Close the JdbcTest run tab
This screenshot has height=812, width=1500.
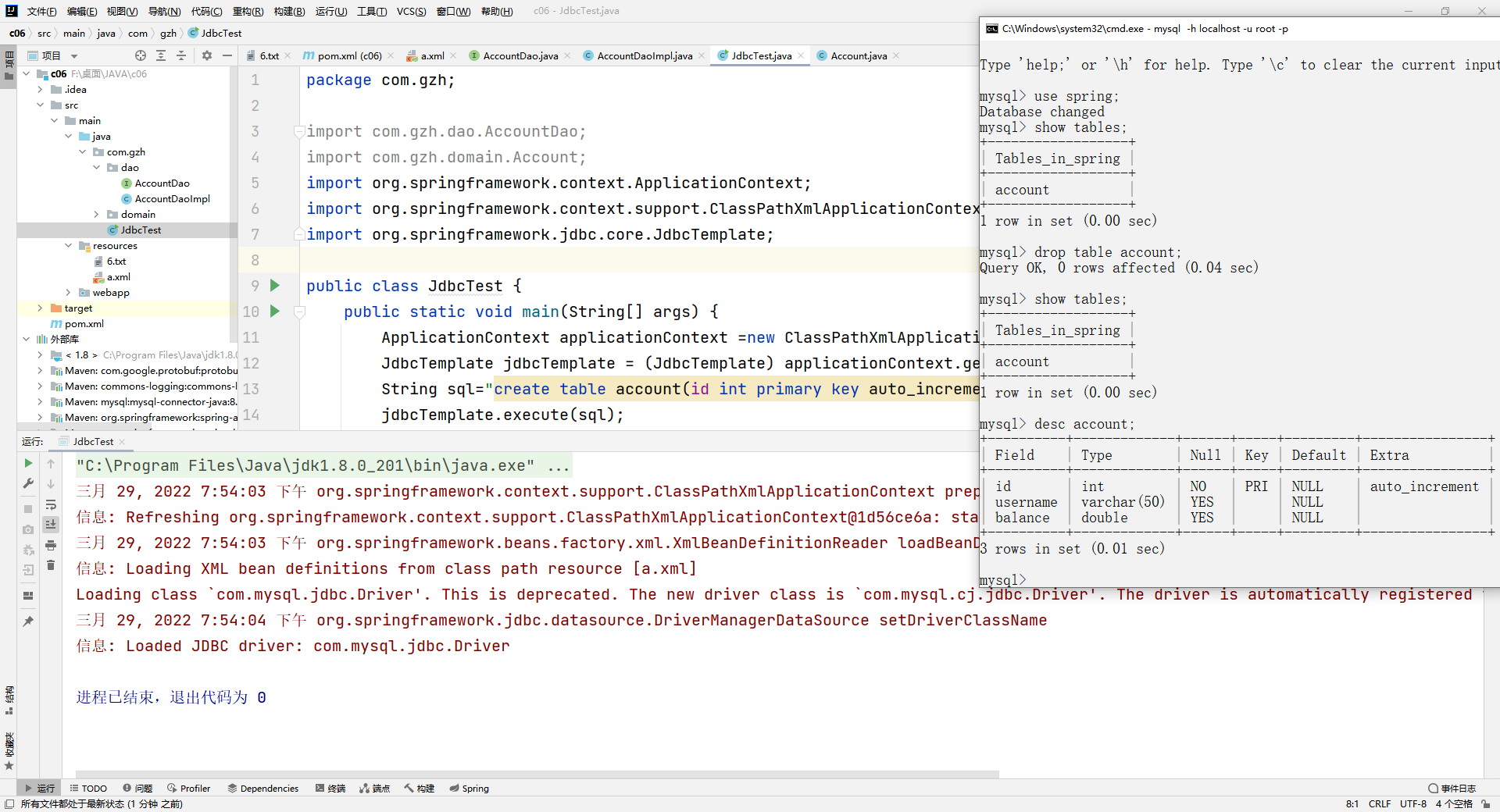pyautogui.click(x=122, y=442)
